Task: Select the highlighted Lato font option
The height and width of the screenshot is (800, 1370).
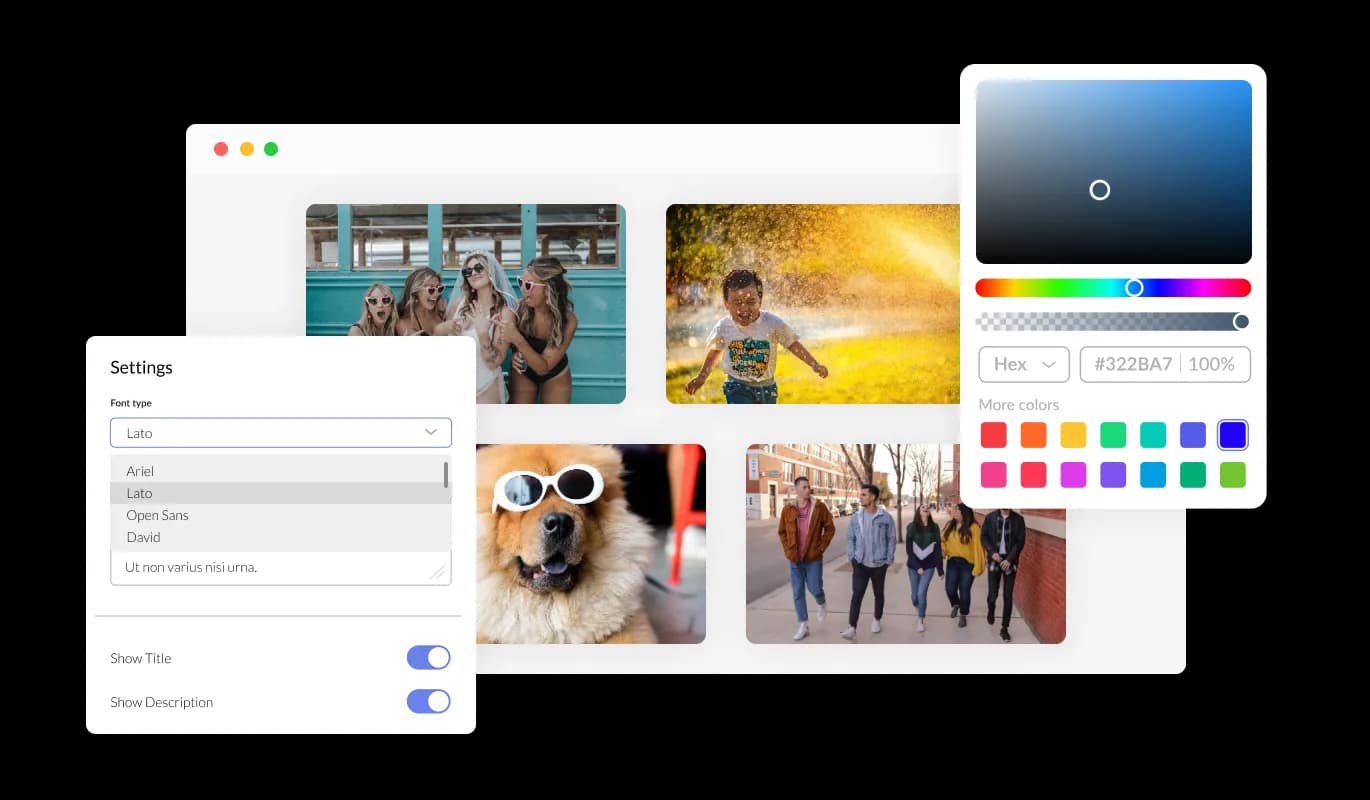Action: (x=139, y=493)
